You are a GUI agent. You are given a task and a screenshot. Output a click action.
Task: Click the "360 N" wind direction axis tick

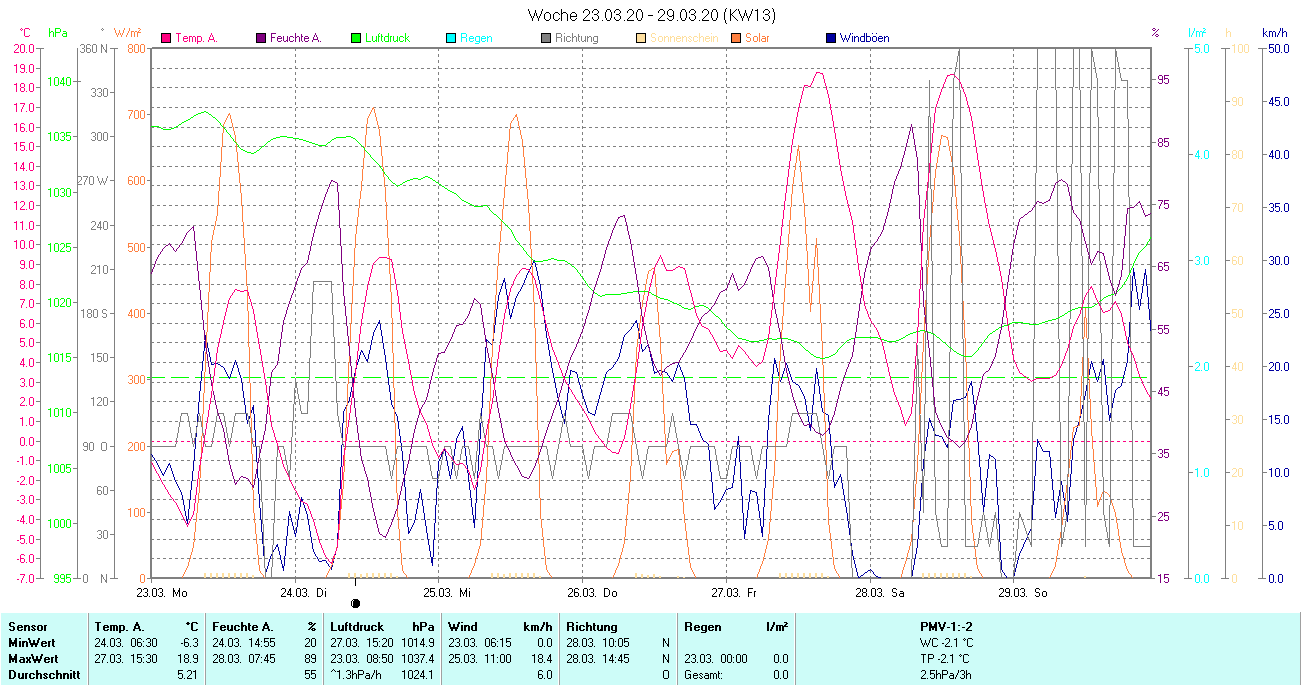92,48
